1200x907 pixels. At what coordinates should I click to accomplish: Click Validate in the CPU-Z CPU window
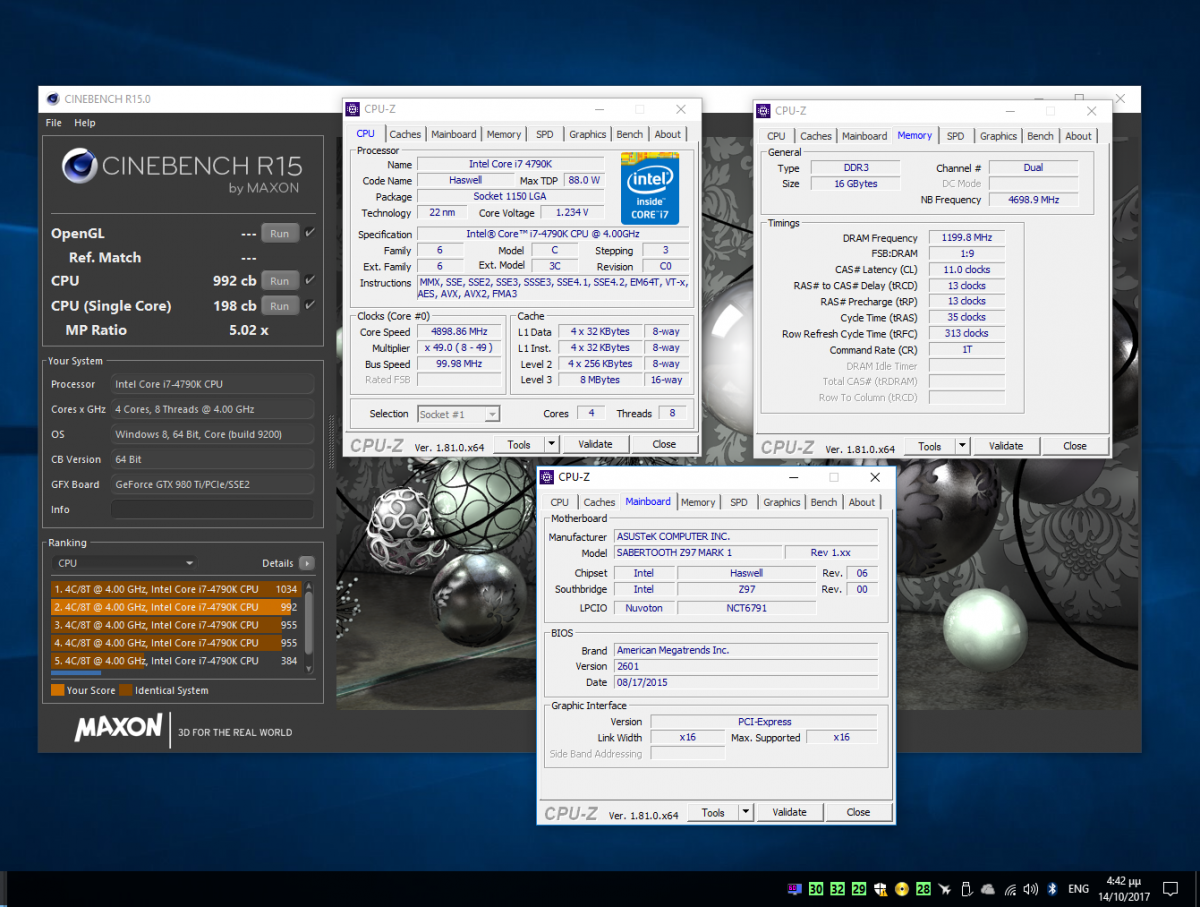(595, 444)
